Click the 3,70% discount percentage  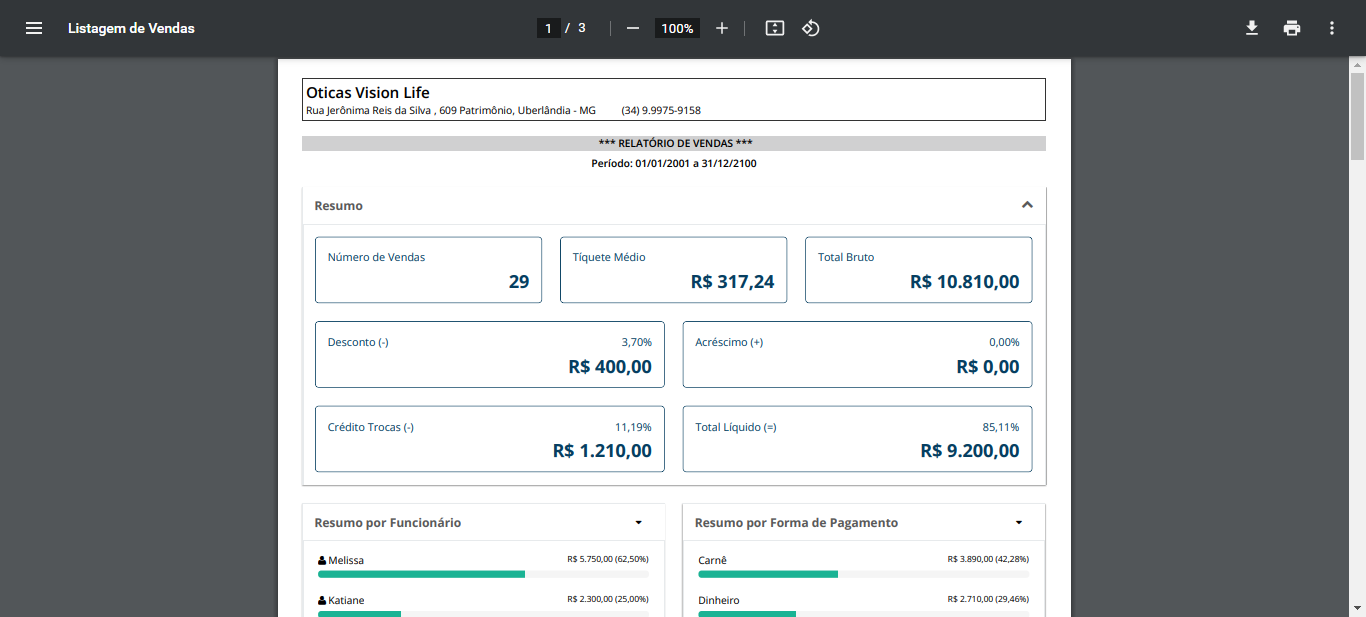coord(637,342)
